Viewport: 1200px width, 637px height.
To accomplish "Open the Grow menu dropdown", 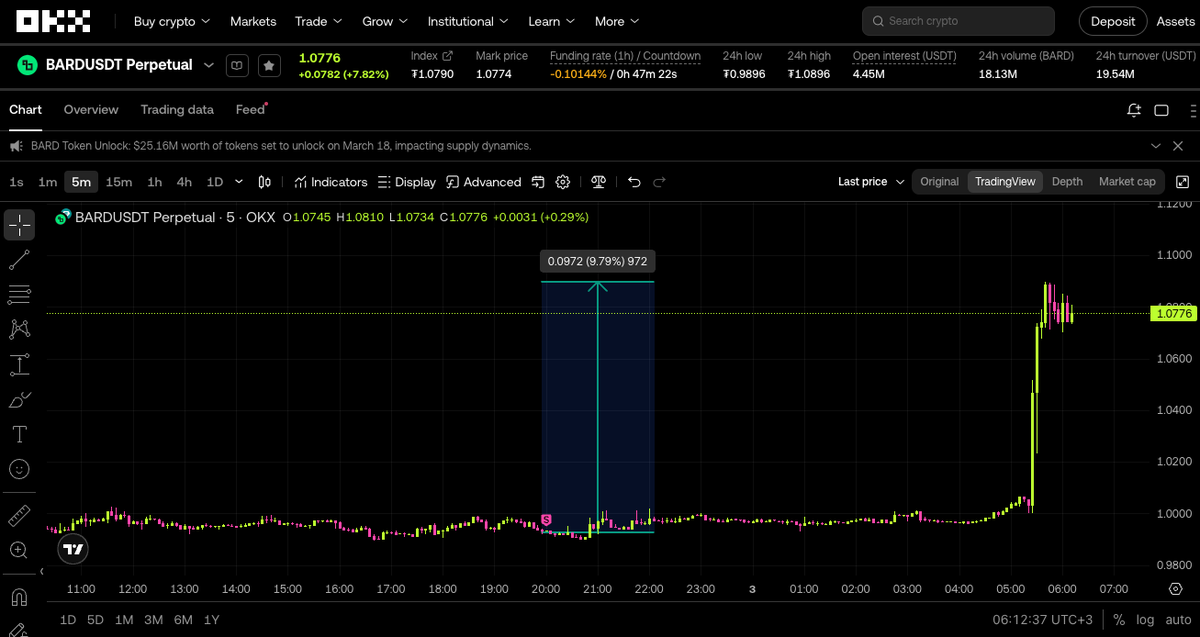I will pos(384,21).
